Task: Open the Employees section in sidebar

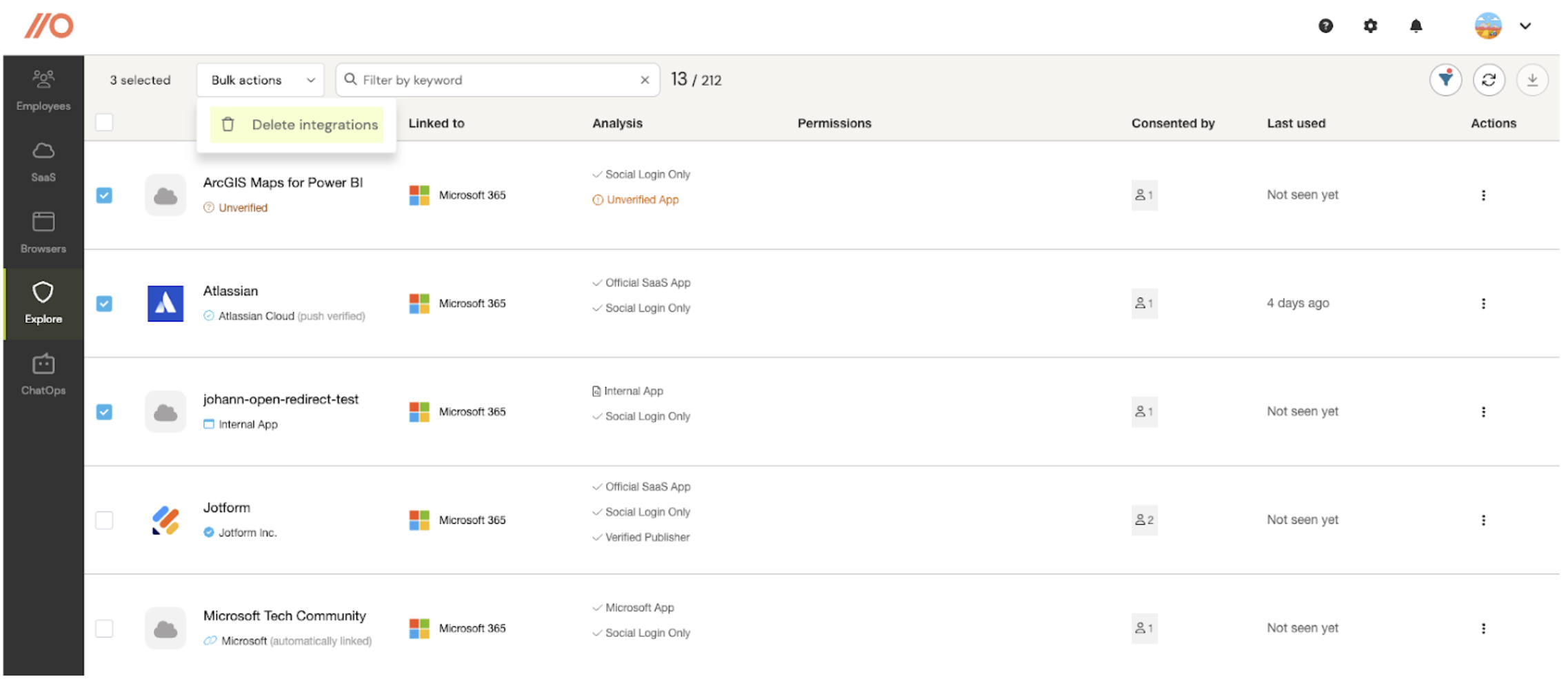Action: coord(43,90)
